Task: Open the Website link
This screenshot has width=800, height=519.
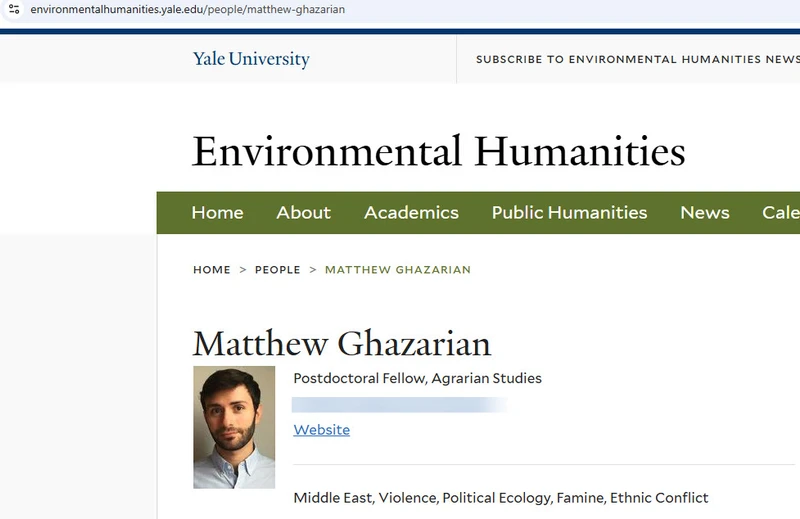Action: [321, 430]
